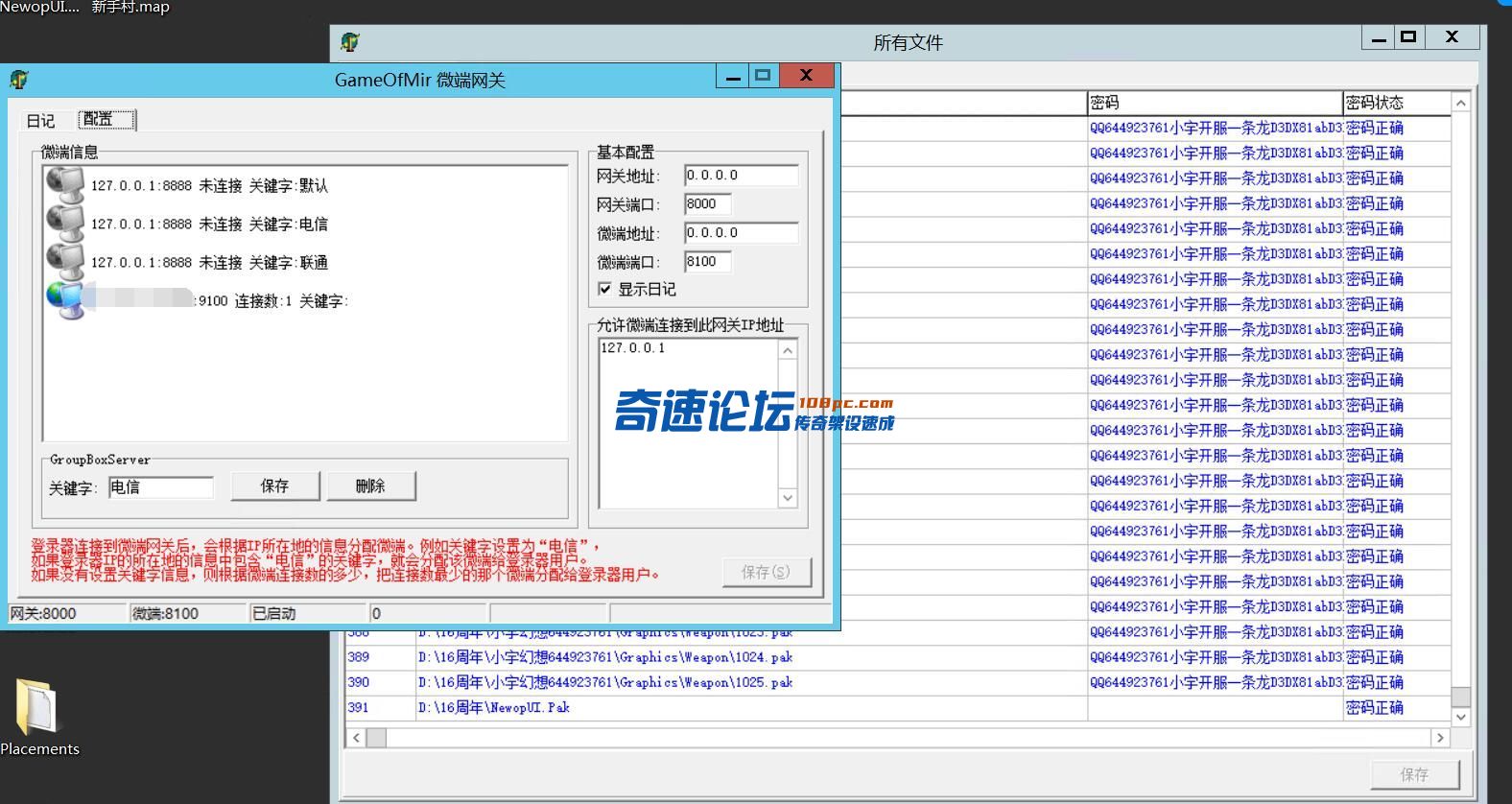The image size is (1512, 804).
Task: Click 密码正确 cell in row 391
Action: pos(1396,707)
